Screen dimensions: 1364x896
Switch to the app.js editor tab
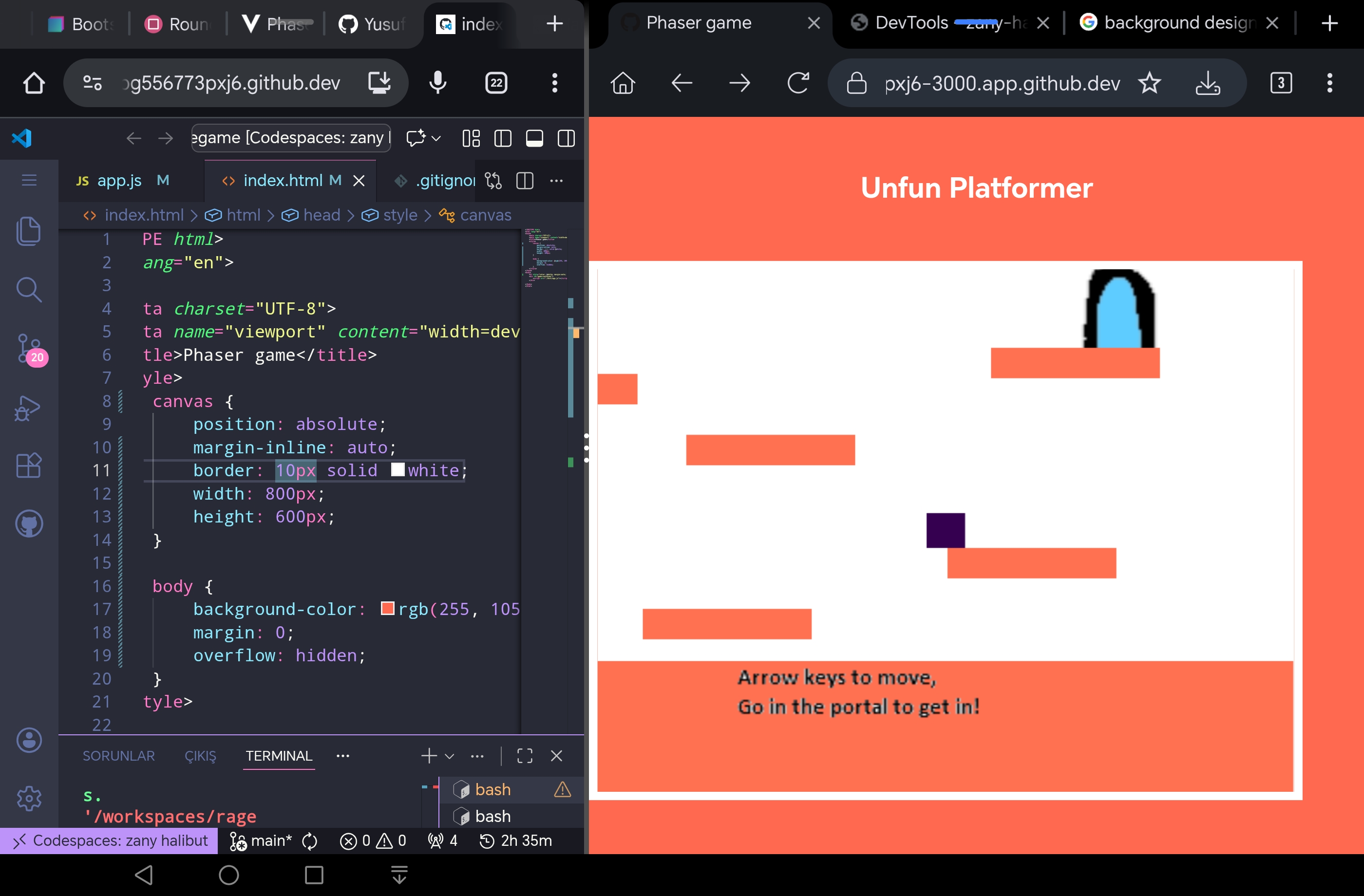point(119,181)
